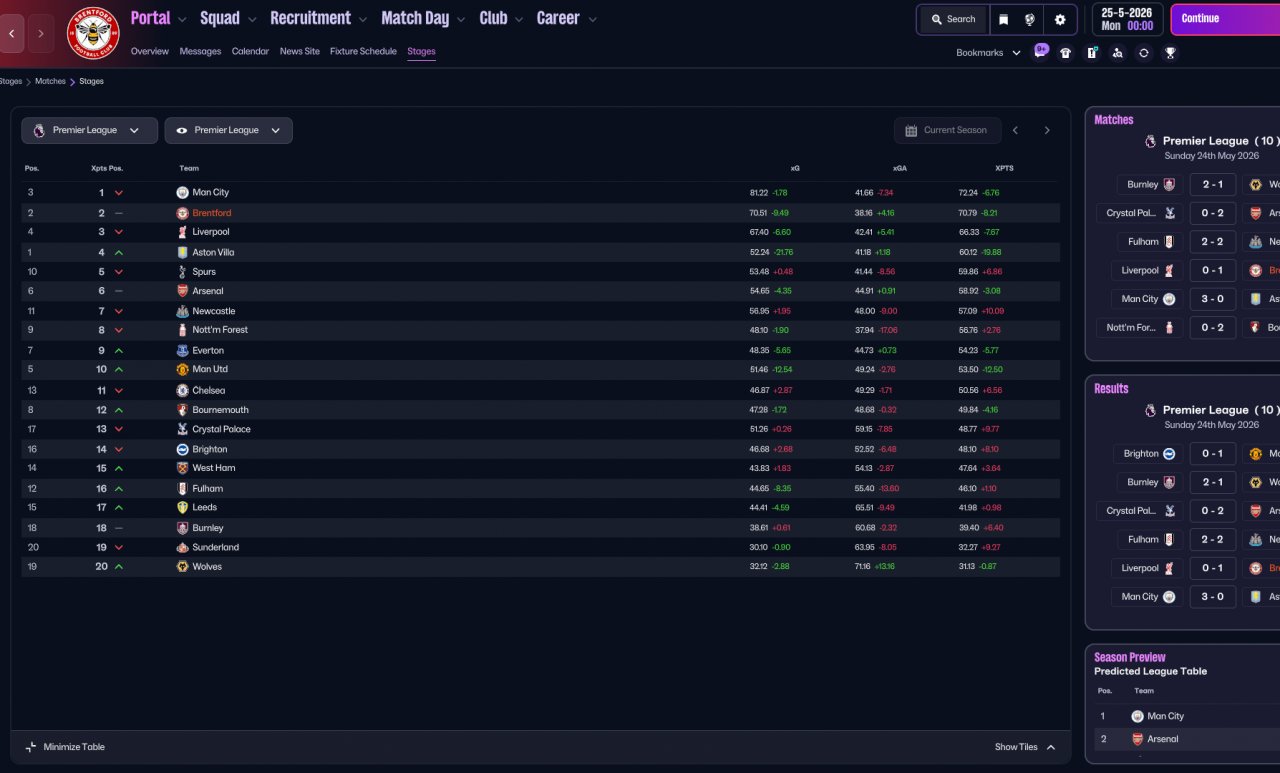The image size is (1280, 773).
Task: Open the Premier League competition dropdown
Action: point(90,130)
